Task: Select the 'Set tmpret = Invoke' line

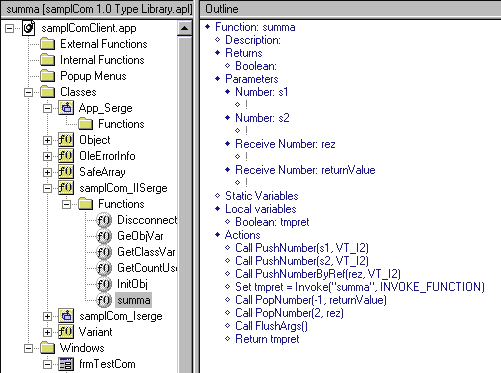Action: 360,287
